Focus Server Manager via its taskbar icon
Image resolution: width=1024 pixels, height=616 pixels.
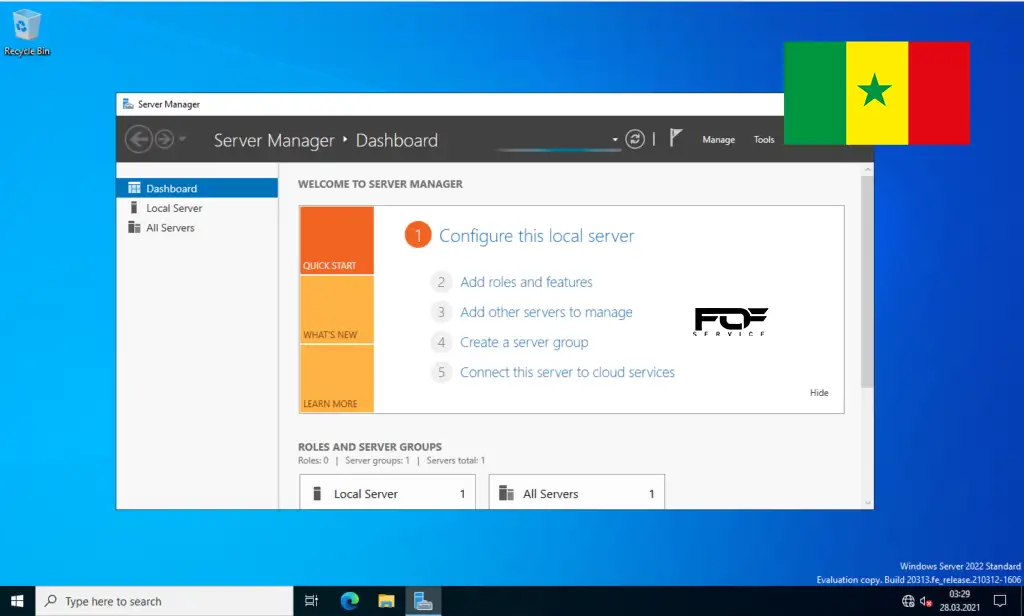(423, 600)
